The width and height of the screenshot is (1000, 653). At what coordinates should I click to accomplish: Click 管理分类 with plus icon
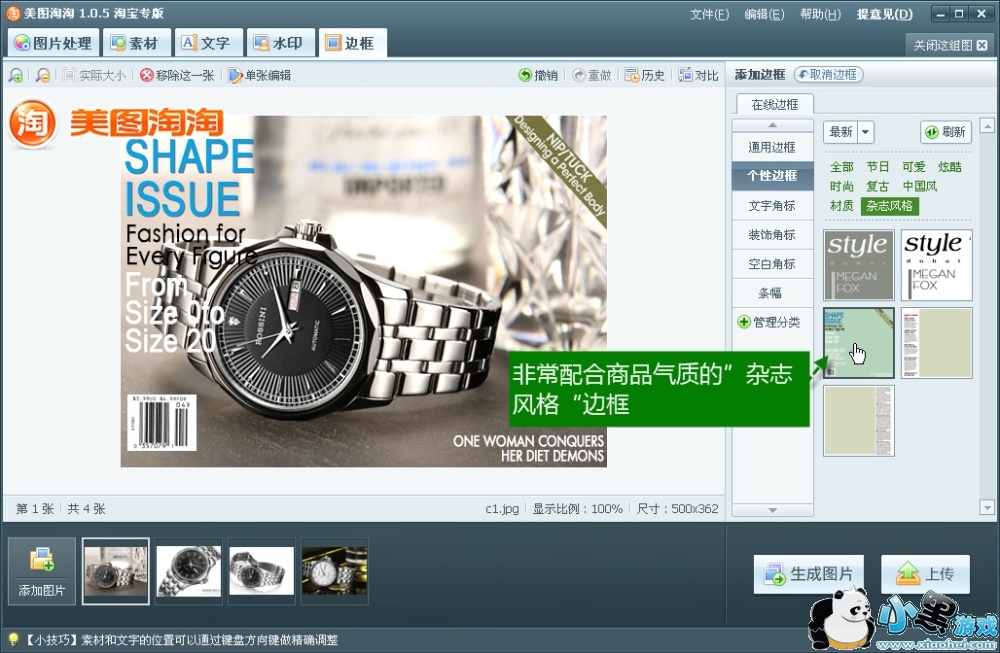[x=768, y=322]
